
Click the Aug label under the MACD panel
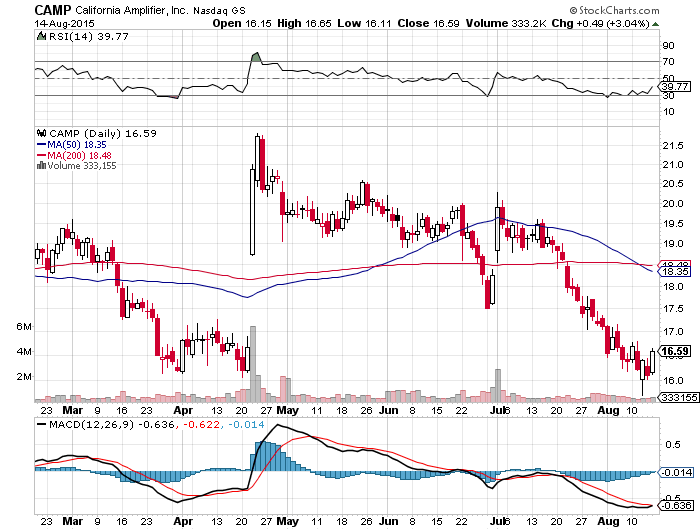pyautogui.click(x=608, y=521)
